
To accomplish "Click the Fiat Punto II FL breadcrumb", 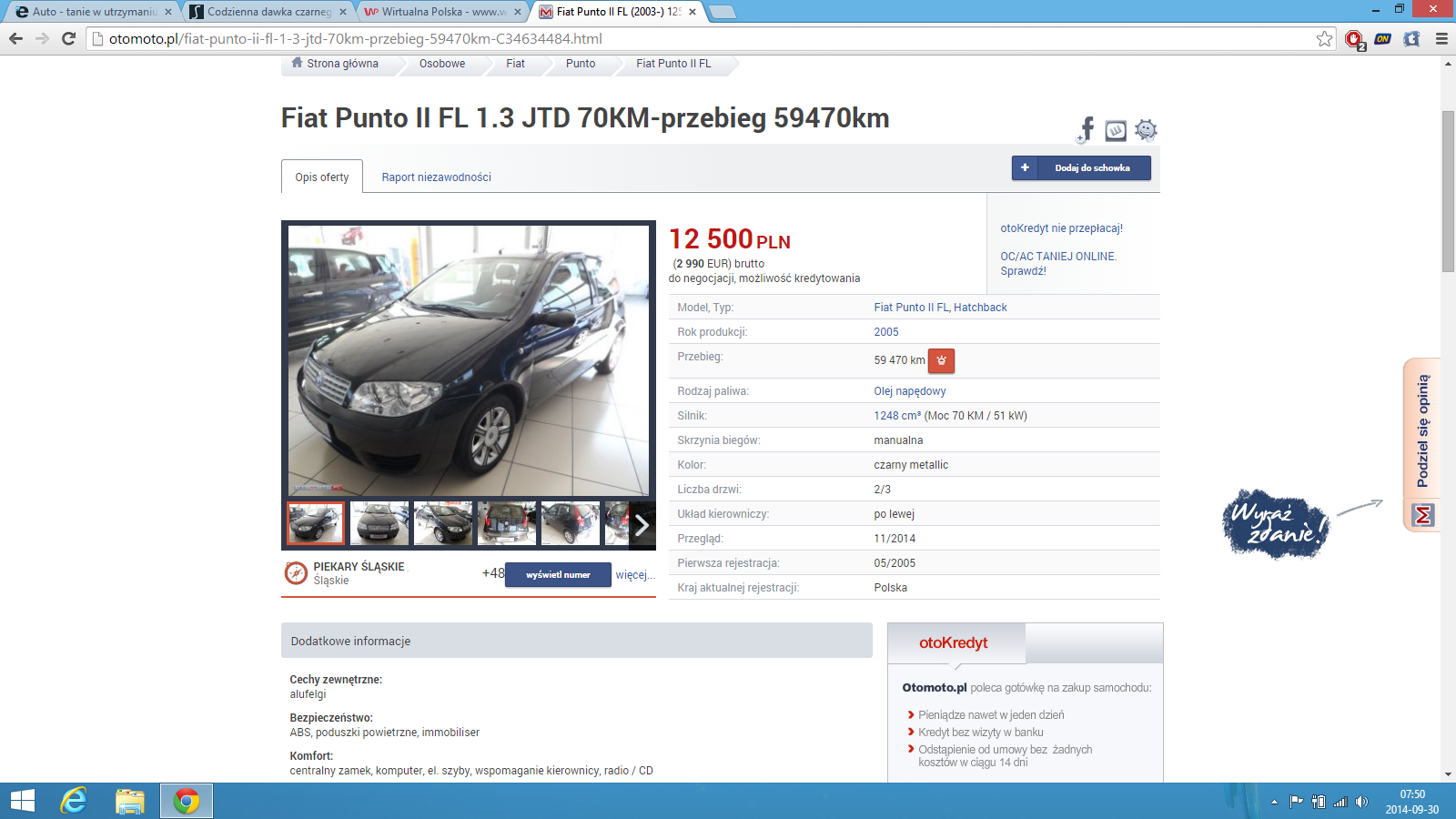I will [673, 64].
